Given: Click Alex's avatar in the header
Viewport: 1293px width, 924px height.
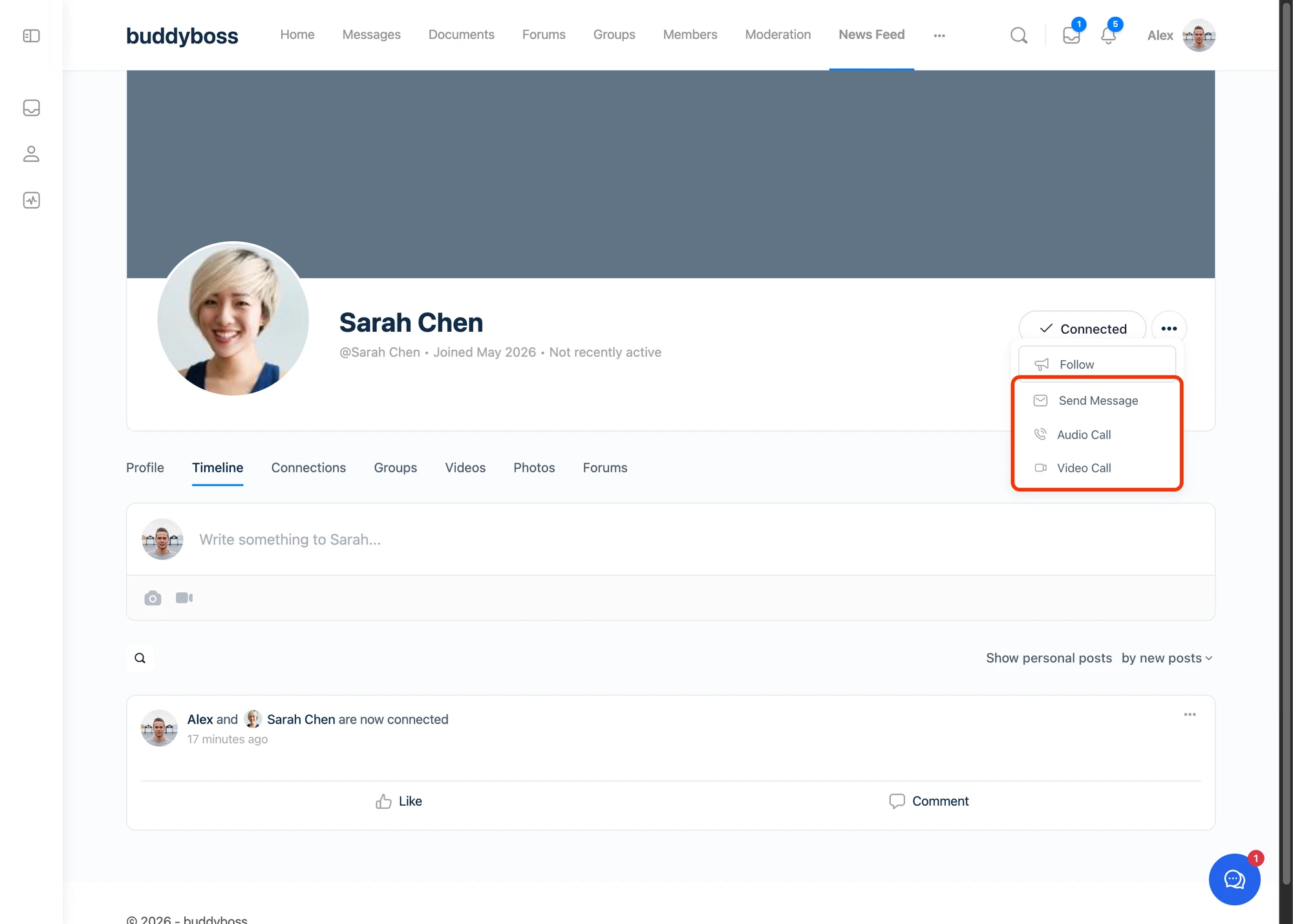Looking at the screenshot, I should coord(1199,36).
